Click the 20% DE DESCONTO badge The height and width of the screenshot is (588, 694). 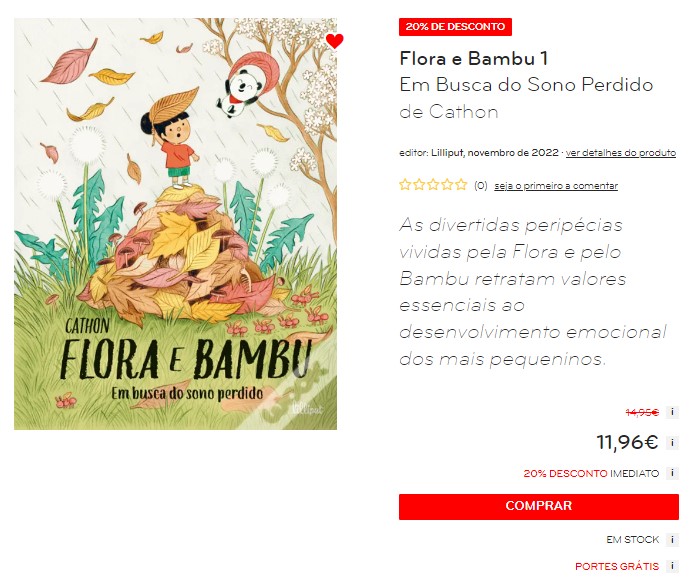coord(455,27)
